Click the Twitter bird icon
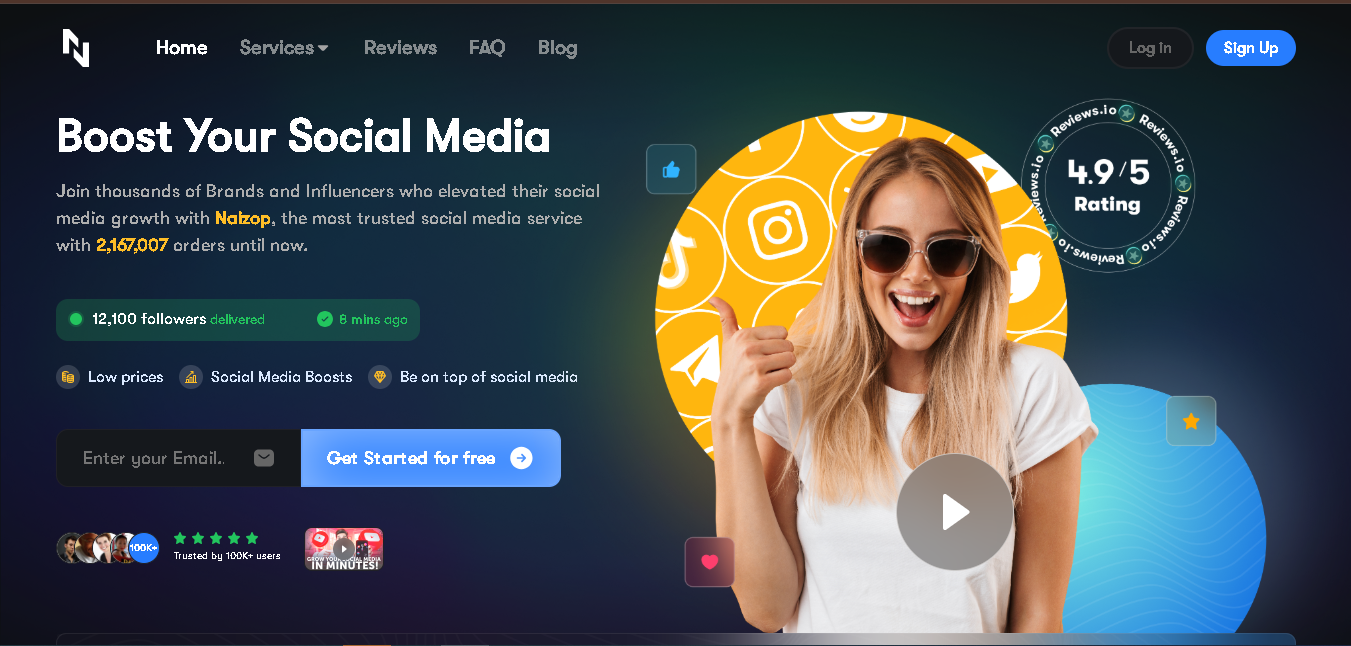 click(x=1024, y=277)
